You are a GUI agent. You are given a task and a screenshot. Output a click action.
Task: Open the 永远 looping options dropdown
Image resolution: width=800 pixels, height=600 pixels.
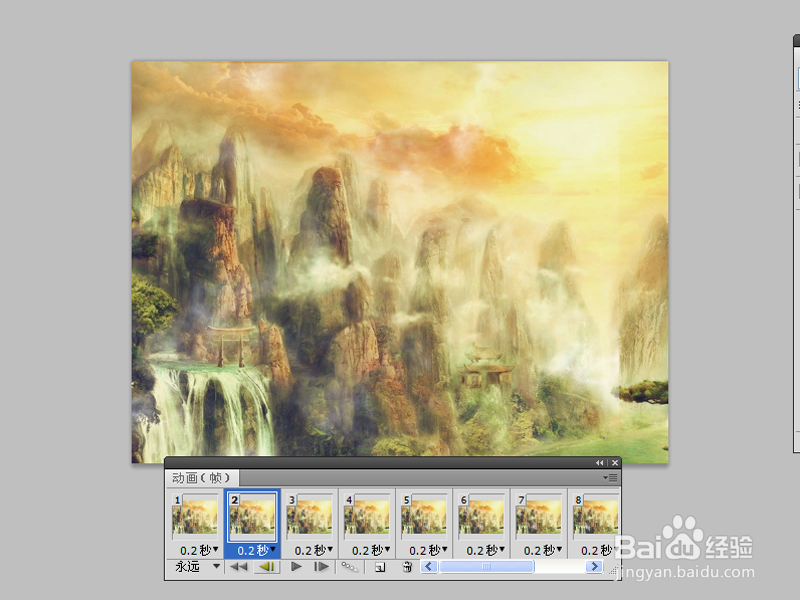pos(197,567)
